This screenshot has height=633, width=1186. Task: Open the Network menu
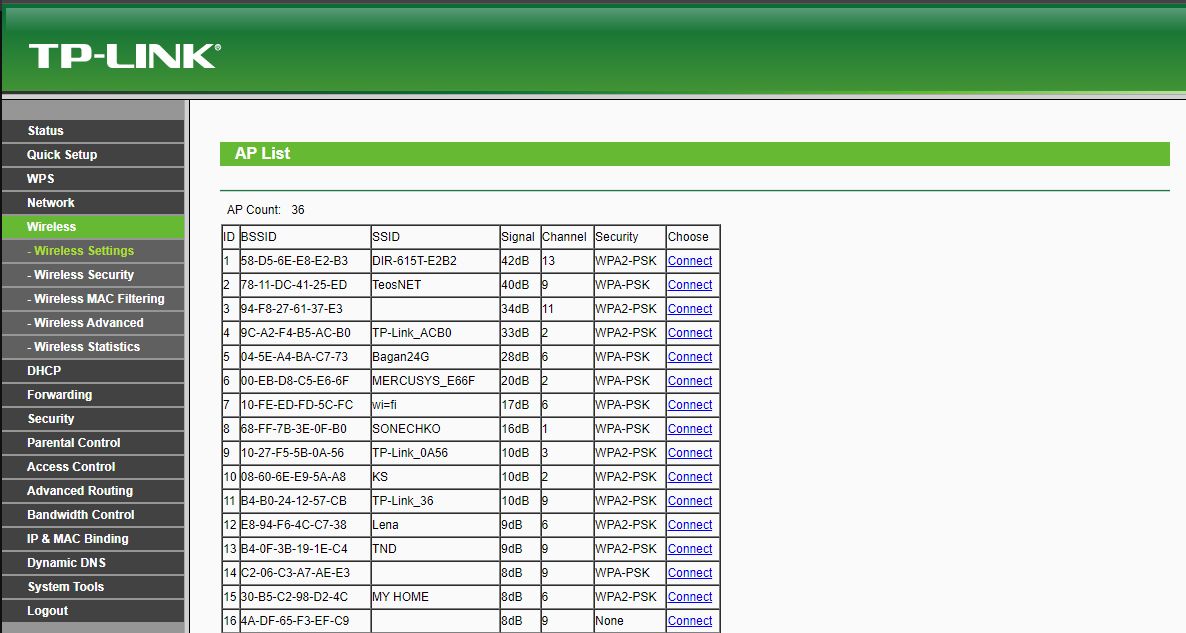click(x=92, y=203)
